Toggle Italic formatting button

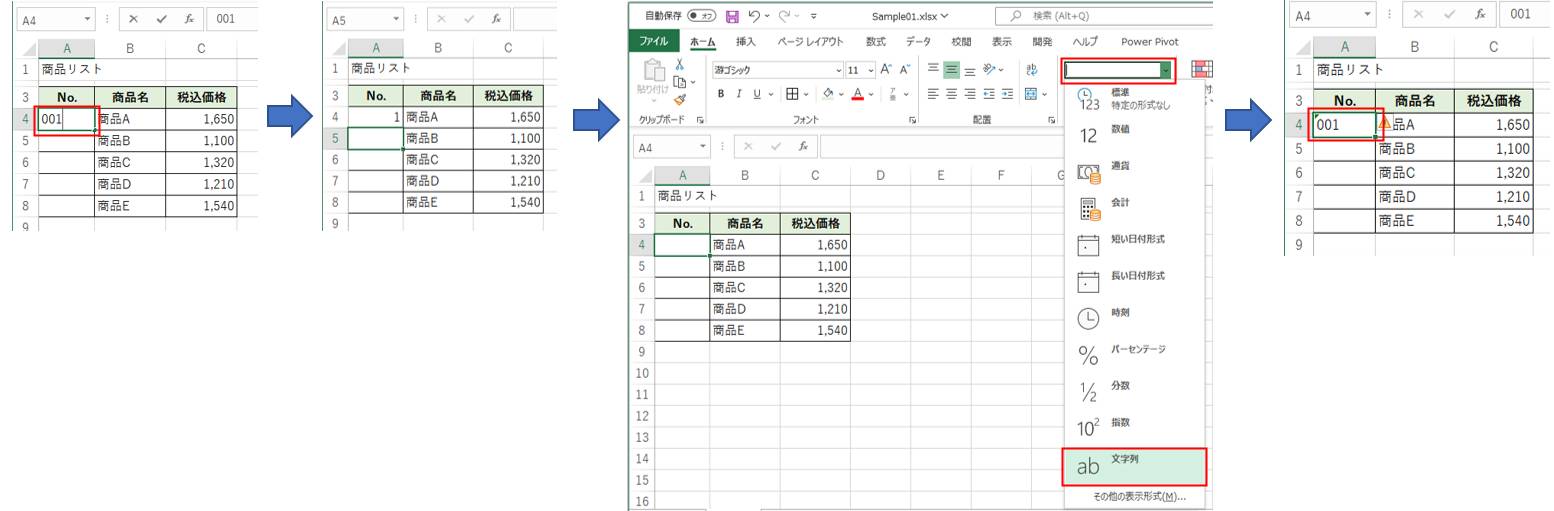[739, 94]
